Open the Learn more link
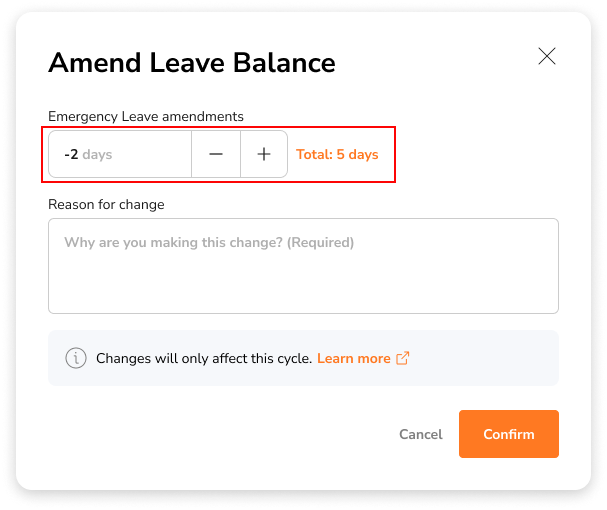The width and height of the screenshot is (607, 510). point(353,359)
